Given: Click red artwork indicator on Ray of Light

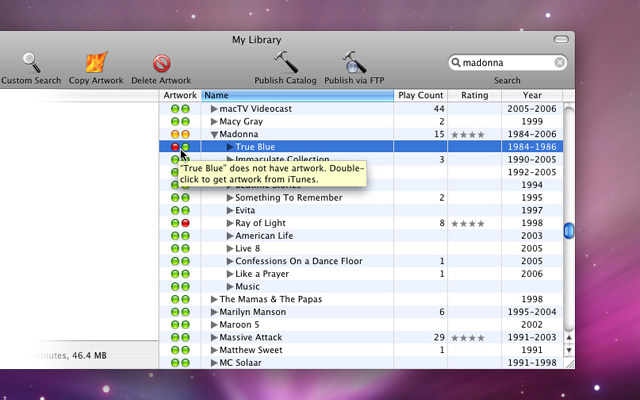Looking at the screenshot, I should [185, 224].
